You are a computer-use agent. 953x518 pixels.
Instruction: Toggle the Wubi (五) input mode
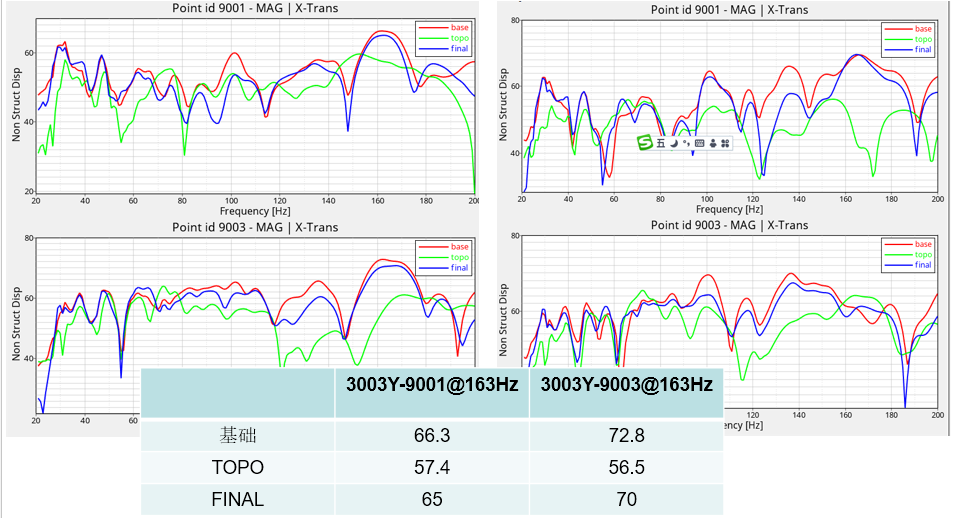(661, 143)
